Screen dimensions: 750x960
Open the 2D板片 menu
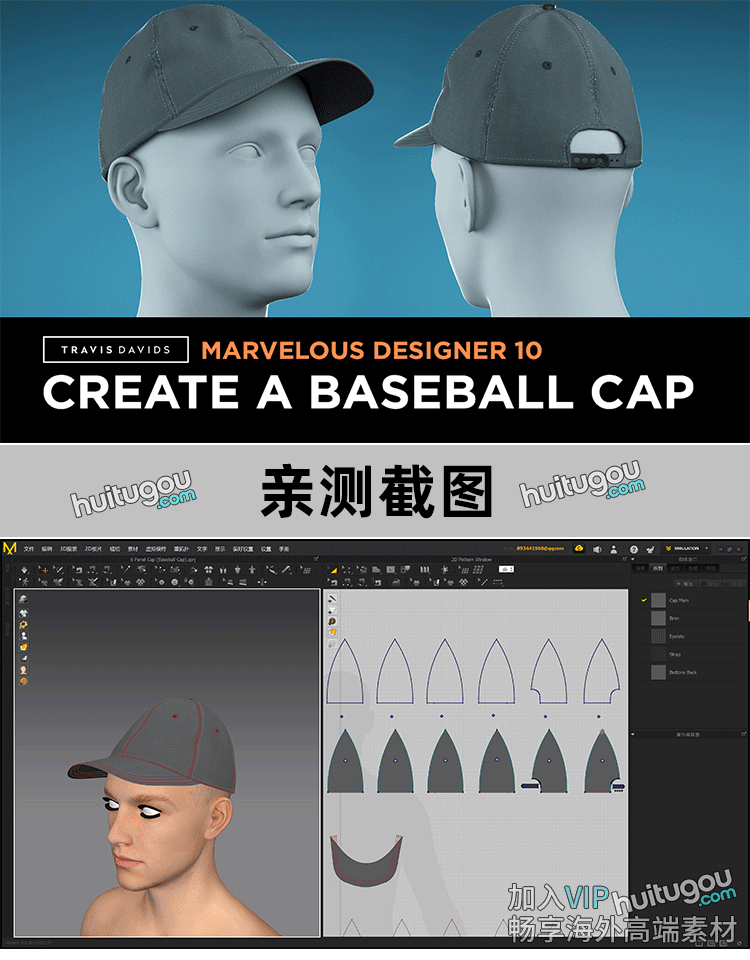click(x=93, y=549)
